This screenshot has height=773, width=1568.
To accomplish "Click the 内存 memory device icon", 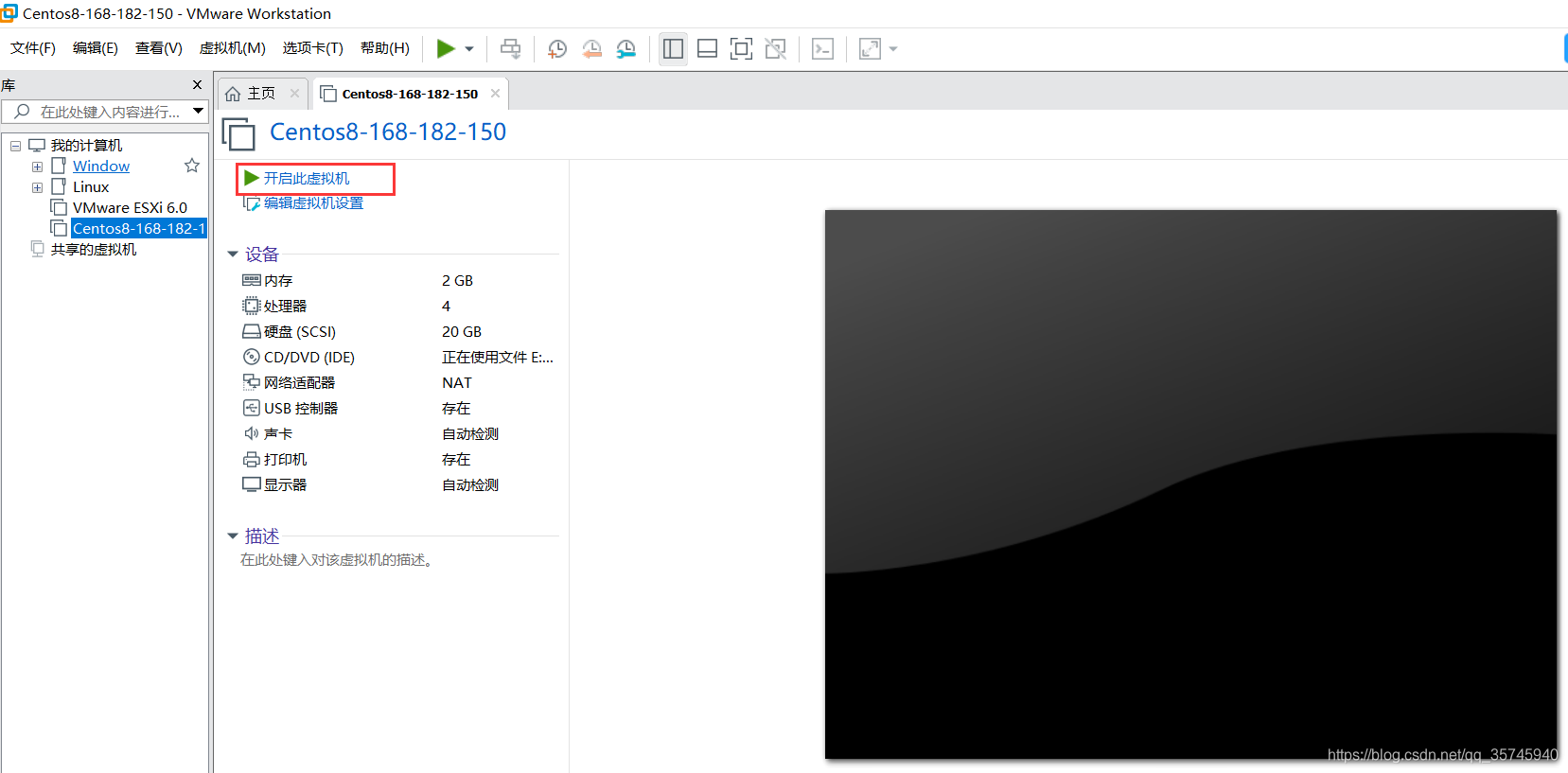I will (x=252, y=280).
